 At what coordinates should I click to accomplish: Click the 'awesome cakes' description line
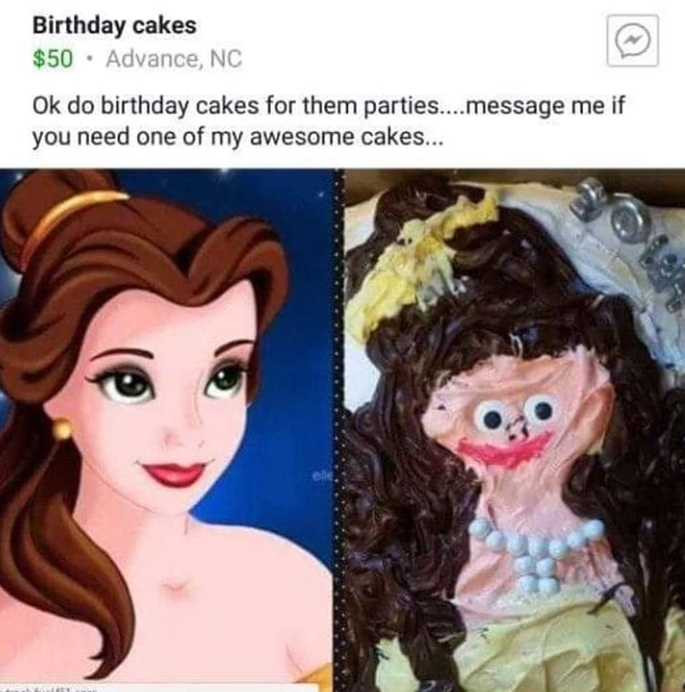[236, 138]
